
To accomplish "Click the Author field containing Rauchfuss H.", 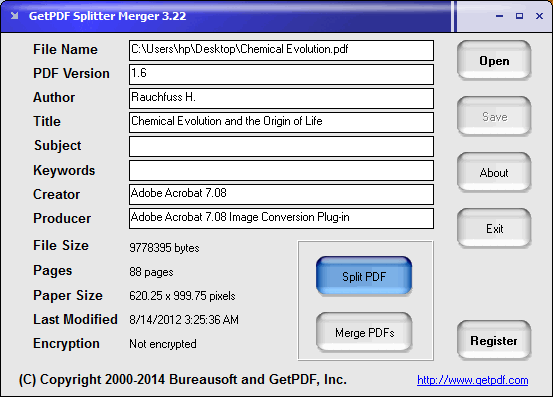I will point(281,98).
